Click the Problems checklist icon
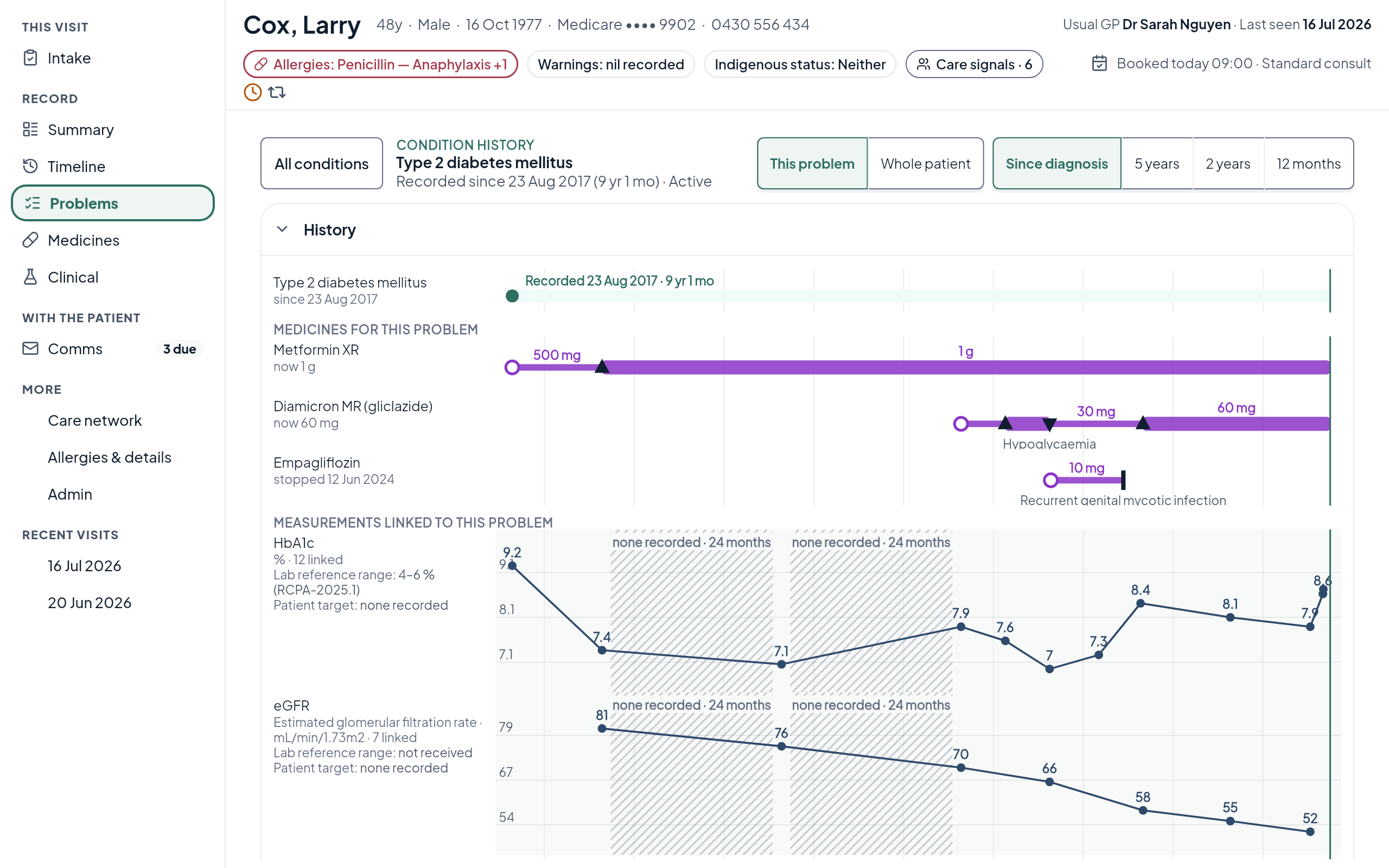Screen dimensions: 1389x868 33,203
